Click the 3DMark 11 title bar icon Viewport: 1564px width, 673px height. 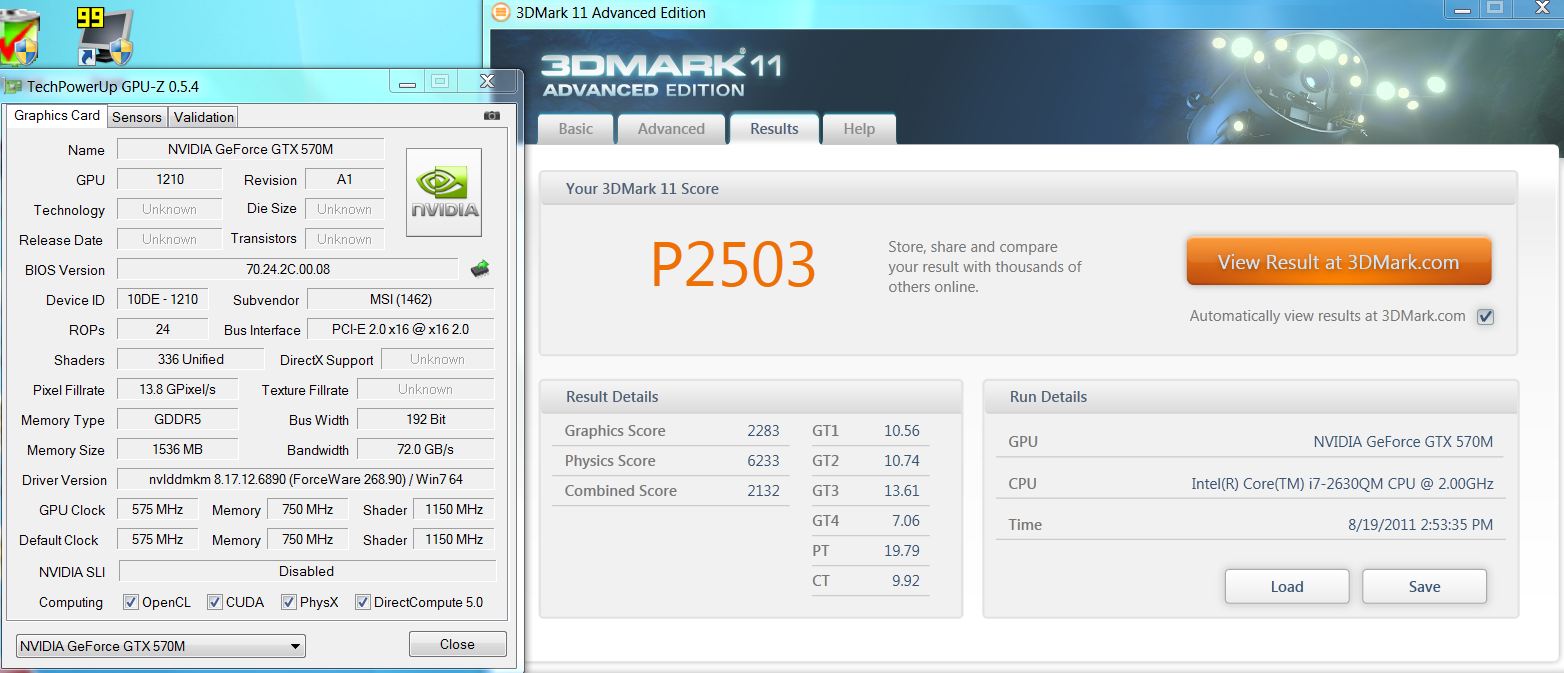500,12
